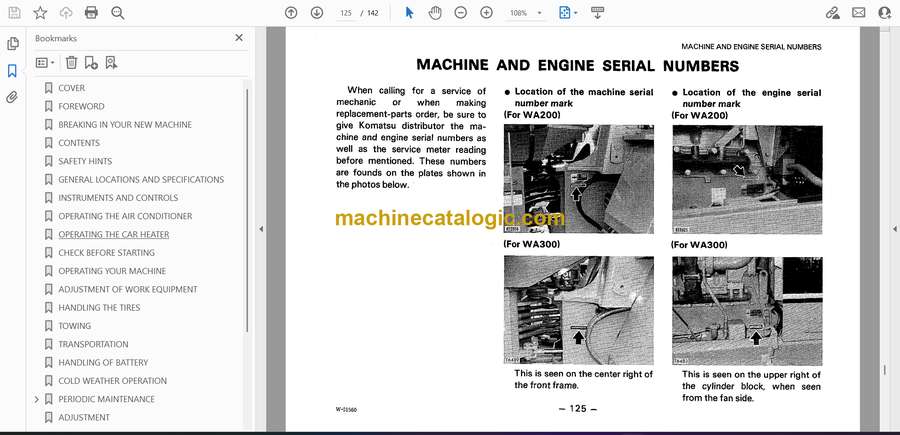Open OPERATING YOUR MACHINE bookmark
This screenshot has width=900, height=435.
click(x=112, y=271)
